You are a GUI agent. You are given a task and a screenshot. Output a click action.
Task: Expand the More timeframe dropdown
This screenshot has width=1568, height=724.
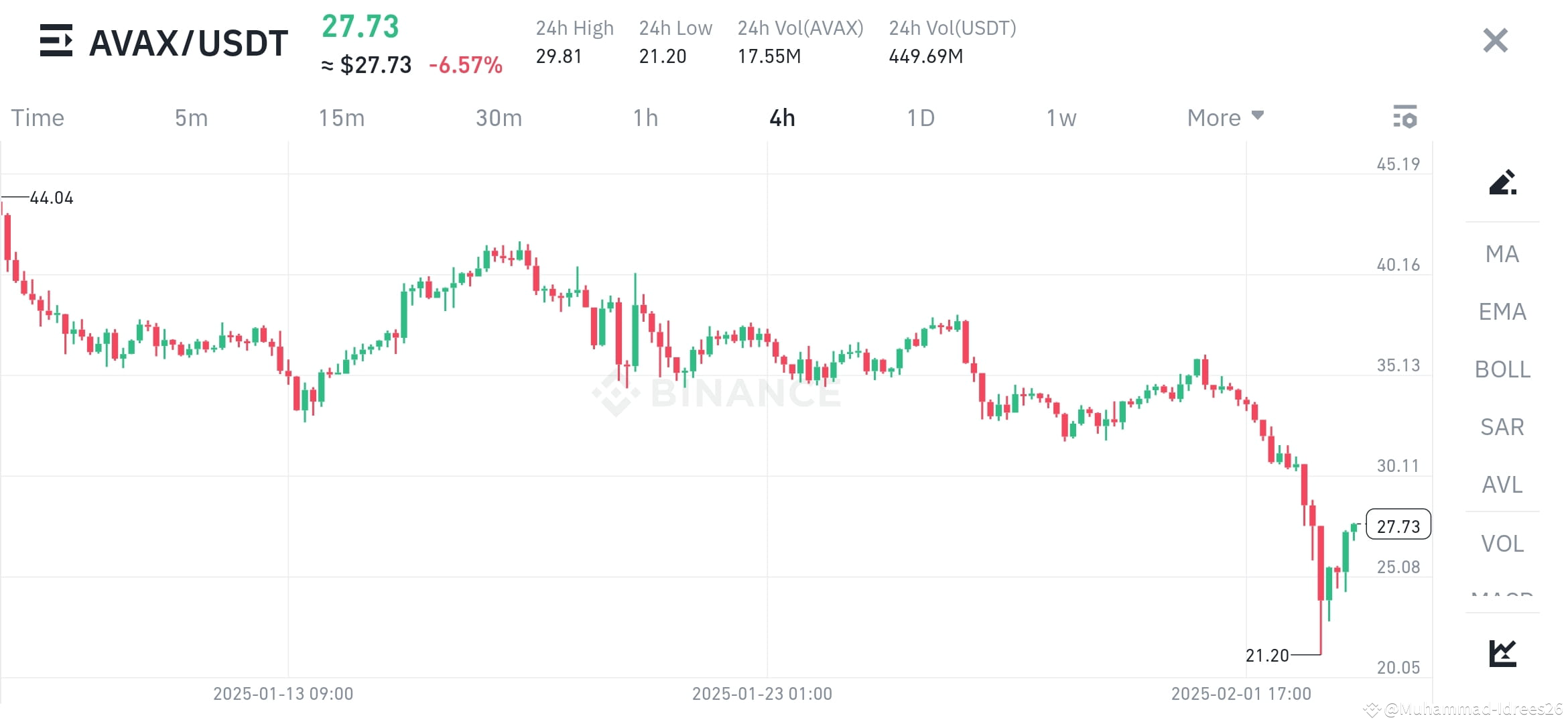click(1224, 117)
